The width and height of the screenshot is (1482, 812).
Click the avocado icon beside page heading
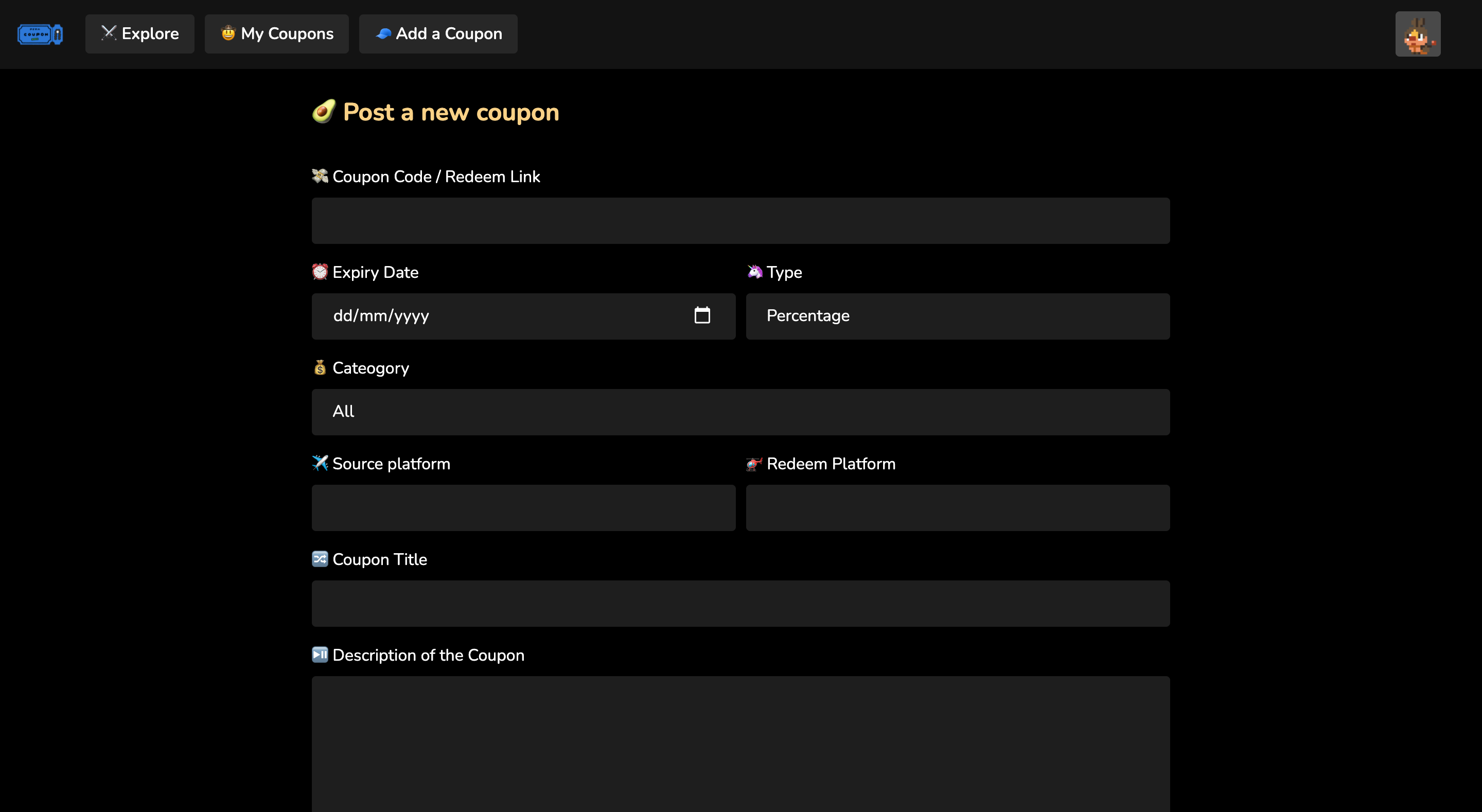pos(323,112)
